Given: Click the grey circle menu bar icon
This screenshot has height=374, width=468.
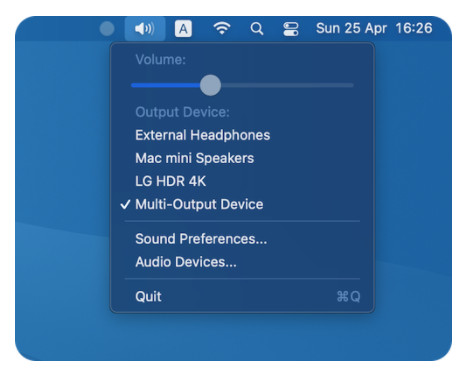Looking at the screenshot, I should click(107, 29).
